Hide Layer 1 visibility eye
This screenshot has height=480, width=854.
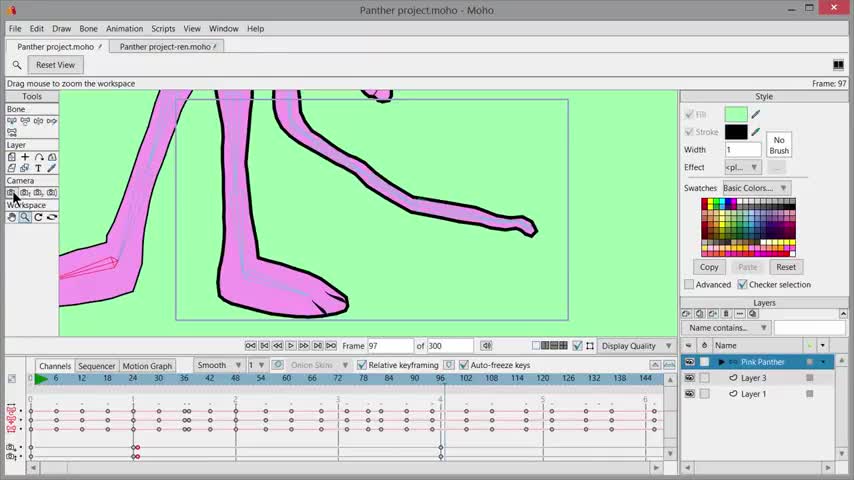pyautogui.click(x=690, y=393)
